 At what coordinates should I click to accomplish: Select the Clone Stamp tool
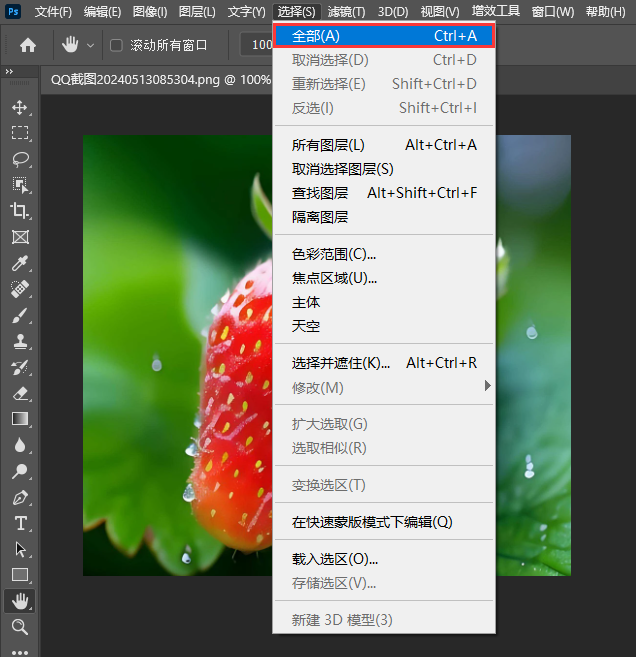pyautogui.click(x=20, y=341)
